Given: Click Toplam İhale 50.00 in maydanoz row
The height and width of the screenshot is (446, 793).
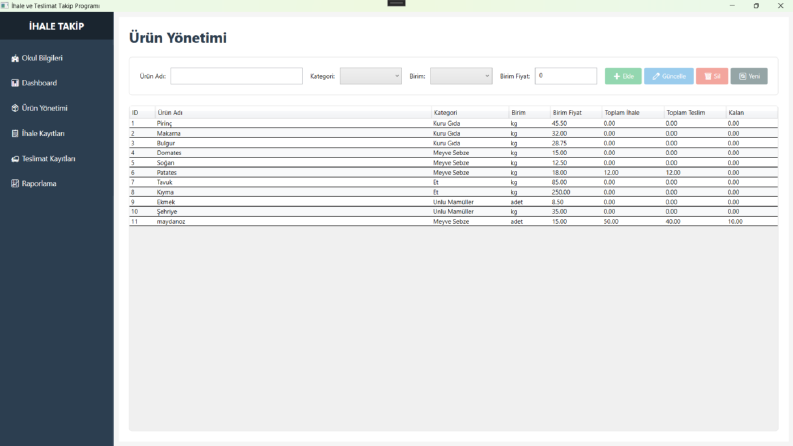Looking at the screenshot, I should [611, 221].
